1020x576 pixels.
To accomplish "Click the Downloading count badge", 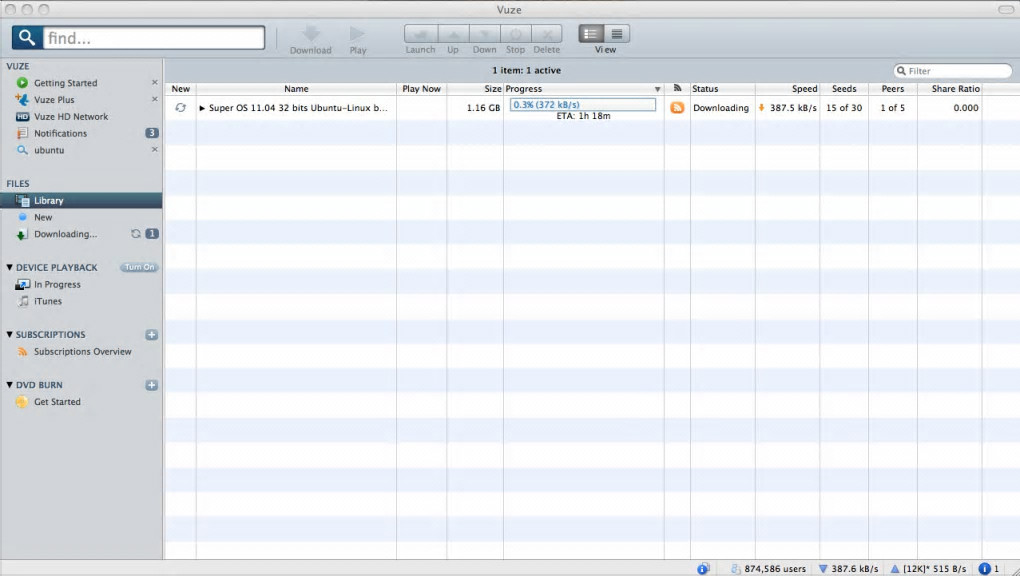I will tap(152, 234).
